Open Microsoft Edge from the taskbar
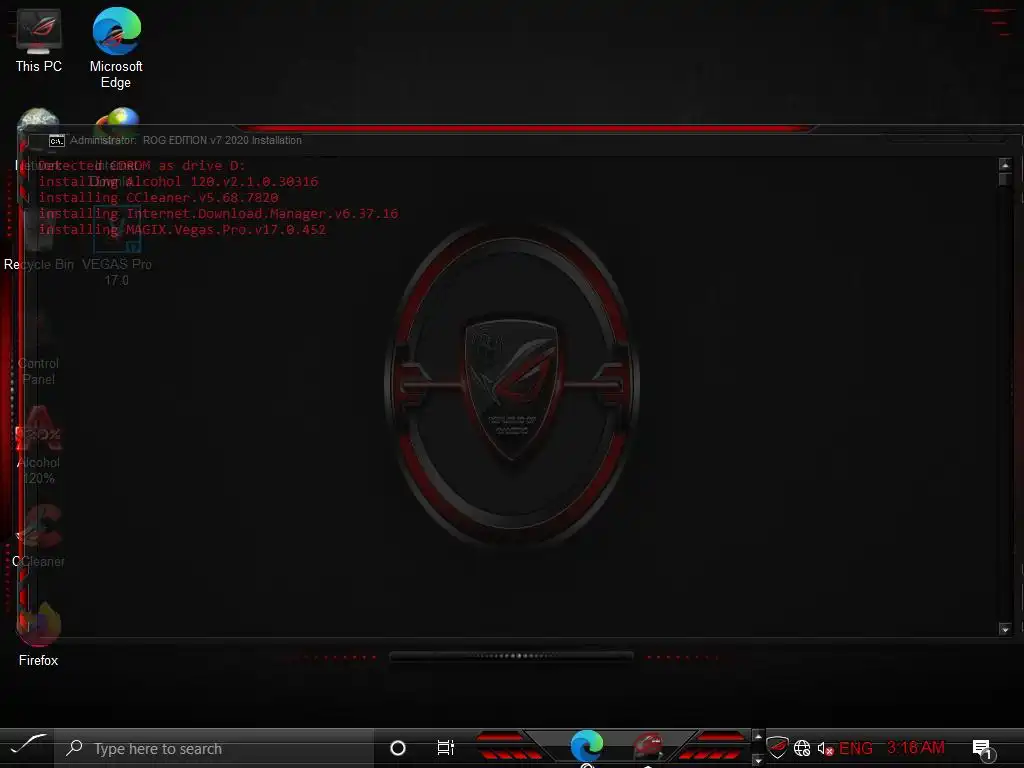Viewport: 1024px width, 768px height. tap(586, 746)
